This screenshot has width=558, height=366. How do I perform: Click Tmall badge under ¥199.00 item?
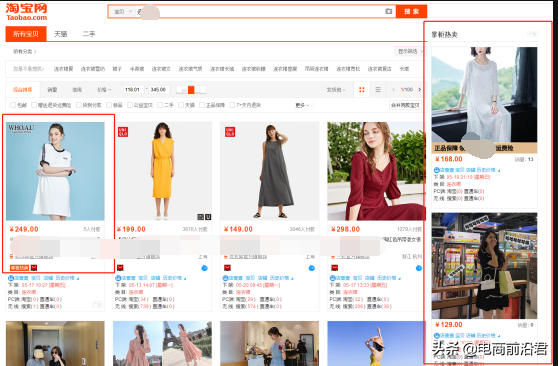click(120, 267)
